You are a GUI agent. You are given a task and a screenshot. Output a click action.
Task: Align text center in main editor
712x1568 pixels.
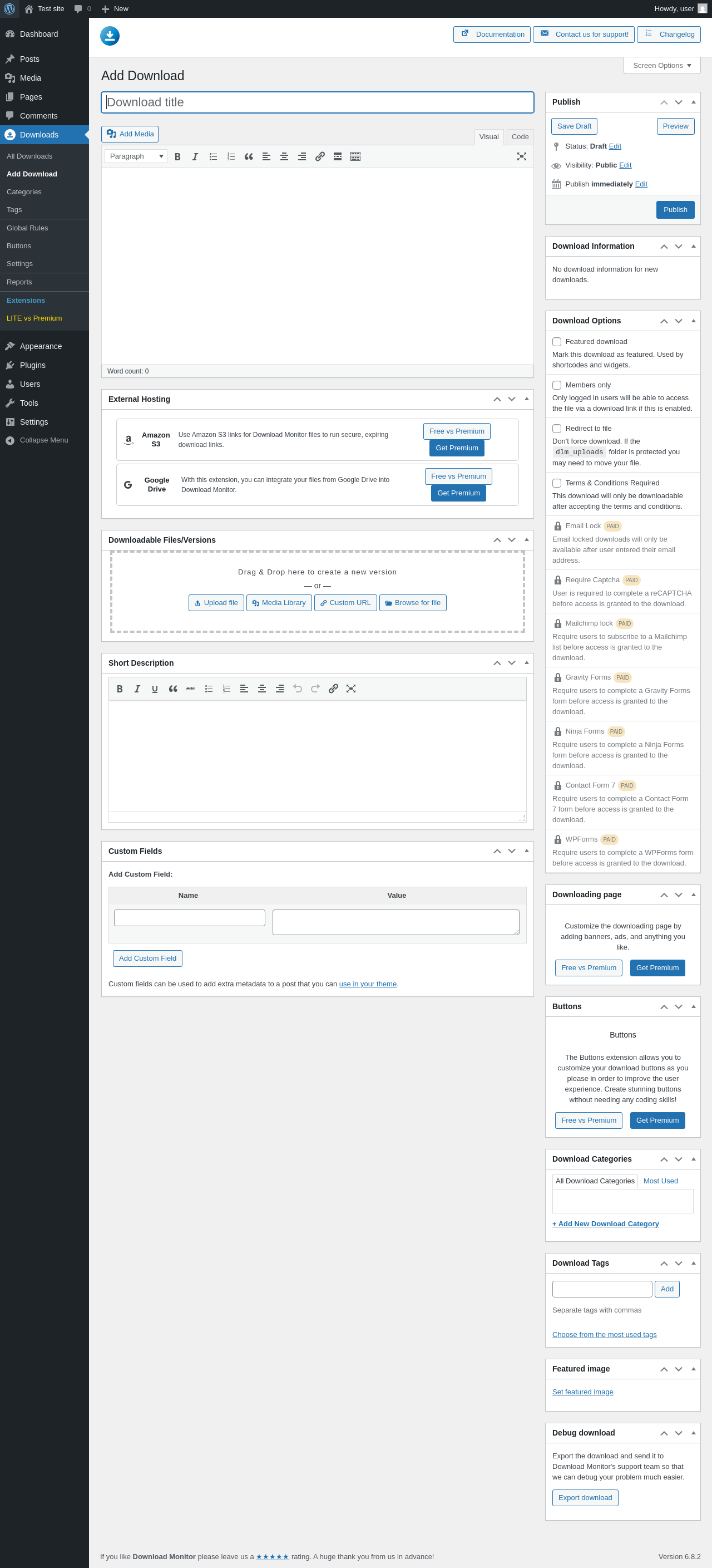pos(284,156)
